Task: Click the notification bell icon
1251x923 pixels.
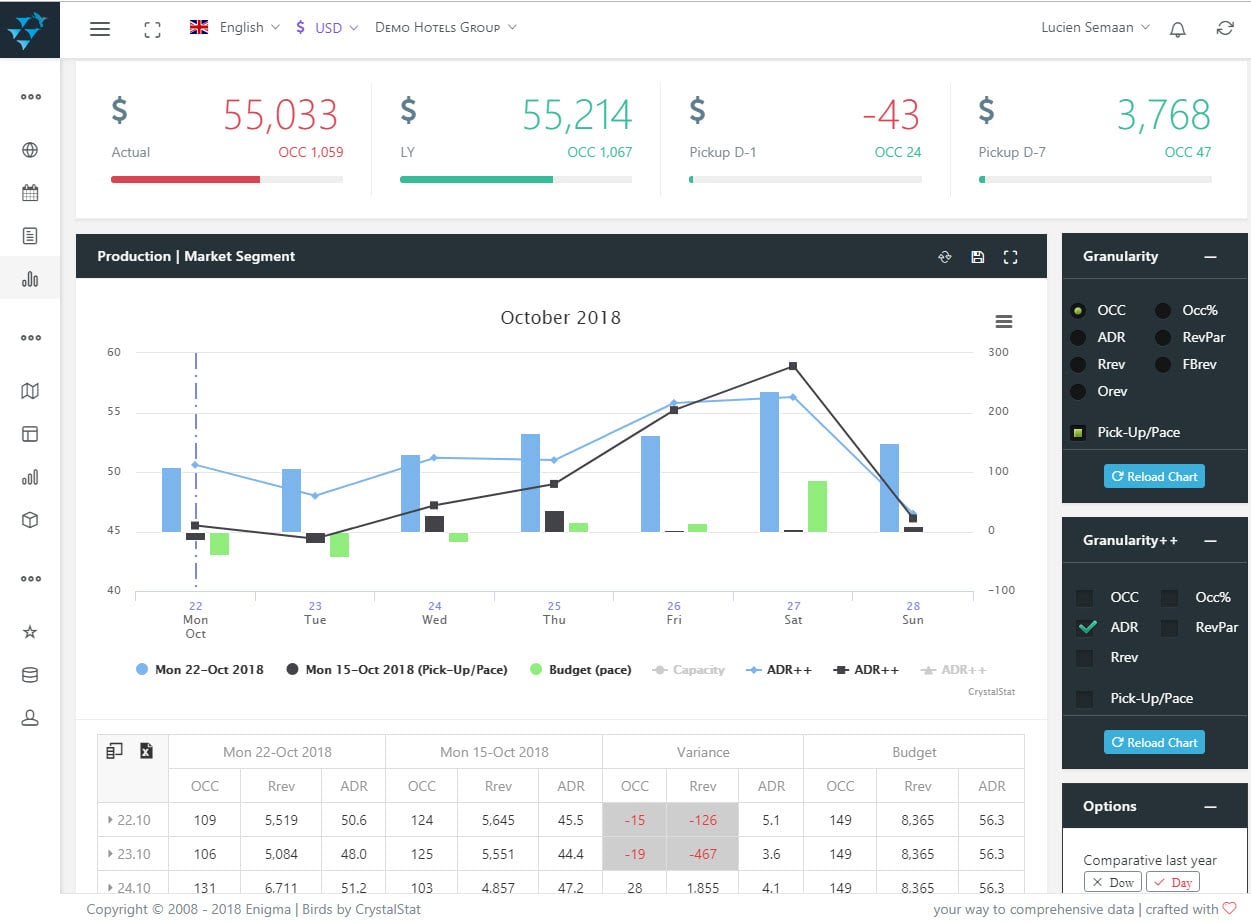Action: 1178,29
